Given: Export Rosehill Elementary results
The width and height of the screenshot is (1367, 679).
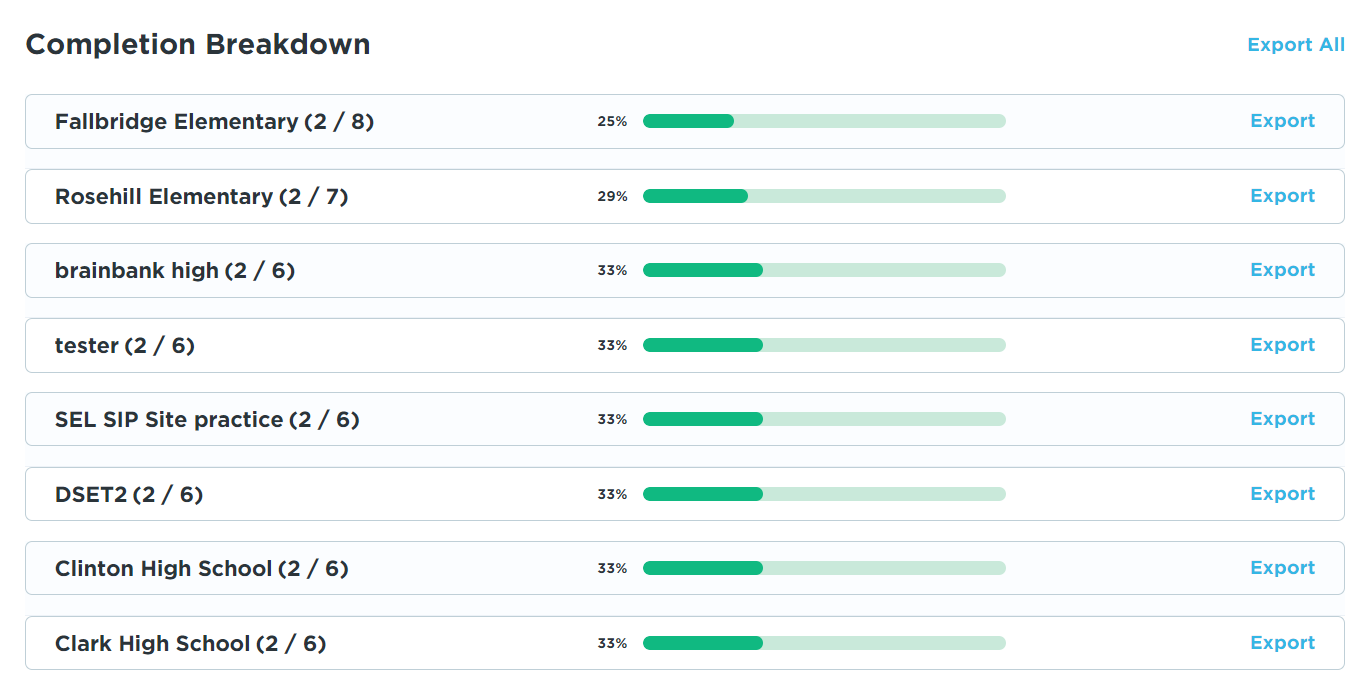Looking at the screenshot, I should [x=1282, y=196].
